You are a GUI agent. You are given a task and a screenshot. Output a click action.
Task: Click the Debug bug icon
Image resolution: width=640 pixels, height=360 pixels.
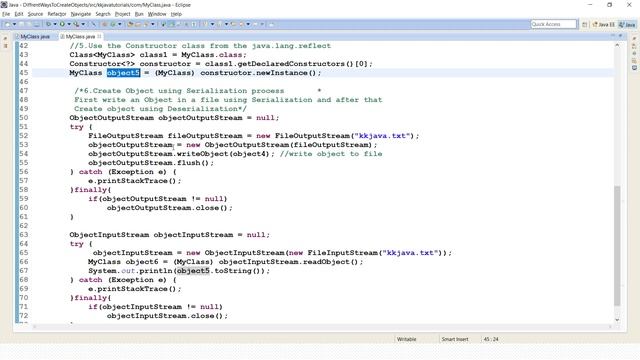[x=48, y=24]
